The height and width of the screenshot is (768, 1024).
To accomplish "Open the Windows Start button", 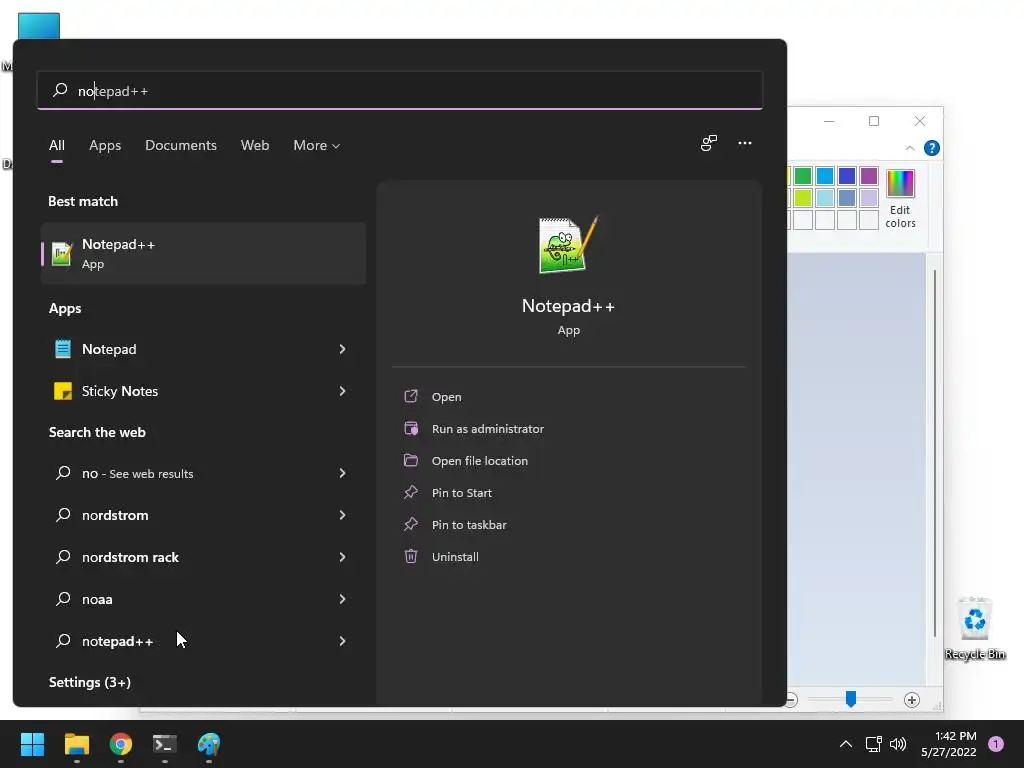I will [x=33, y=744].
